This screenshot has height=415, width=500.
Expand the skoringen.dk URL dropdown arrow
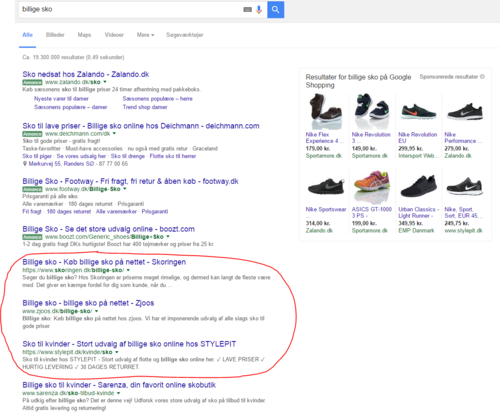[x=128, y=270]
